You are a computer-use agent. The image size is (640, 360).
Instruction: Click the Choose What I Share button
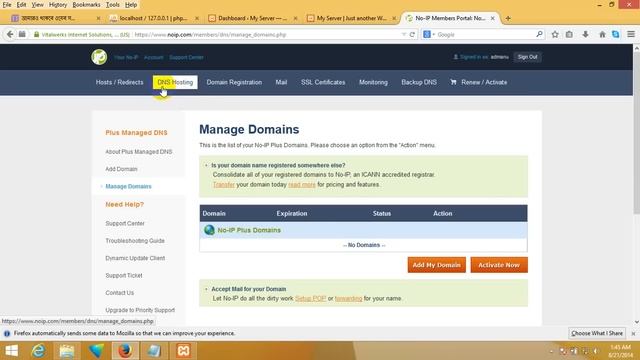[597, 333]
